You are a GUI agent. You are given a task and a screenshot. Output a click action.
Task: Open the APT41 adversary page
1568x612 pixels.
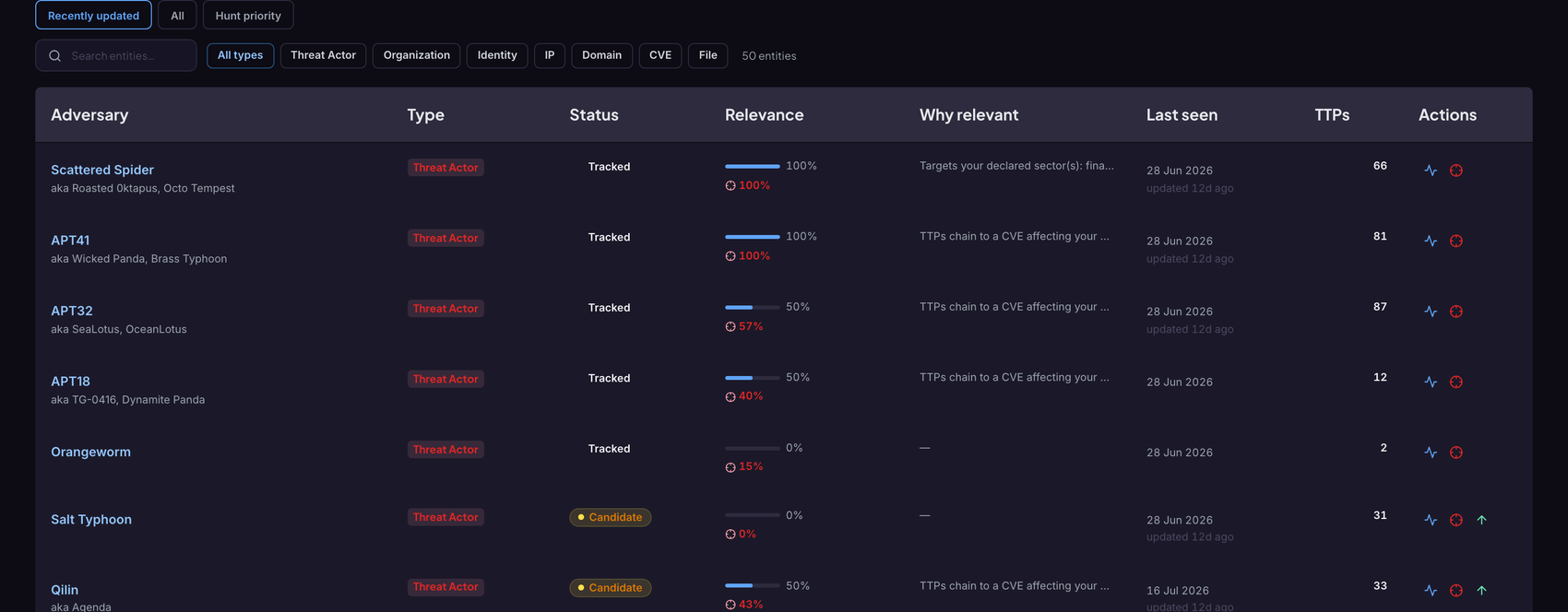(x=70, y=241)
